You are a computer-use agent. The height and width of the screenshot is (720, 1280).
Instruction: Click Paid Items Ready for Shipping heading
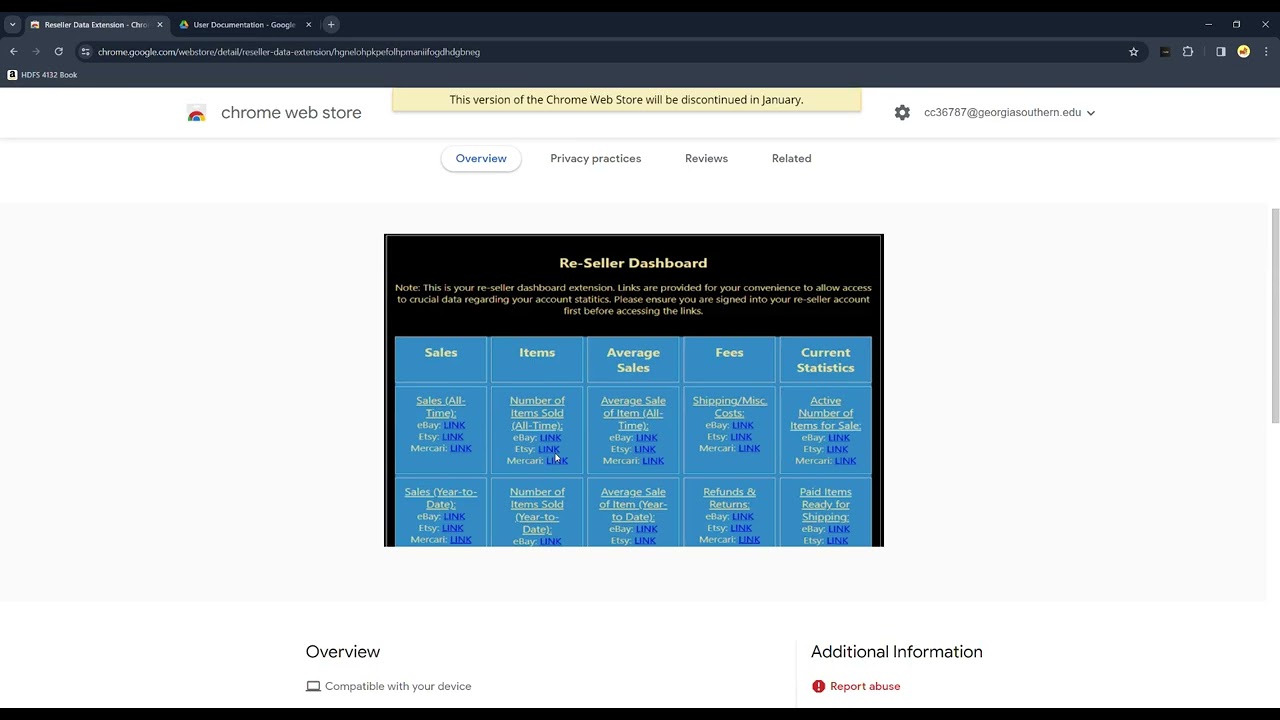825,504
